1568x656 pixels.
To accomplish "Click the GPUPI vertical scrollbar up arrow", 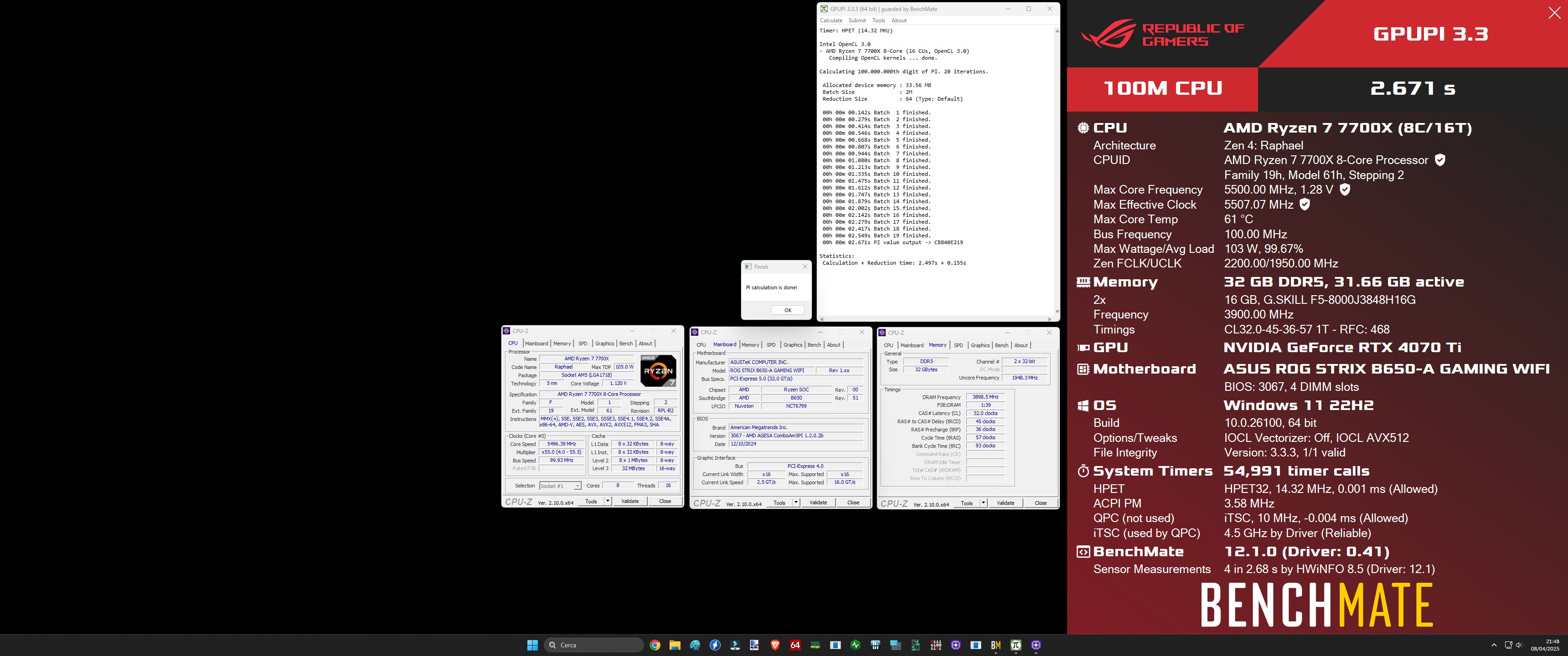I will coord(1057,31).
